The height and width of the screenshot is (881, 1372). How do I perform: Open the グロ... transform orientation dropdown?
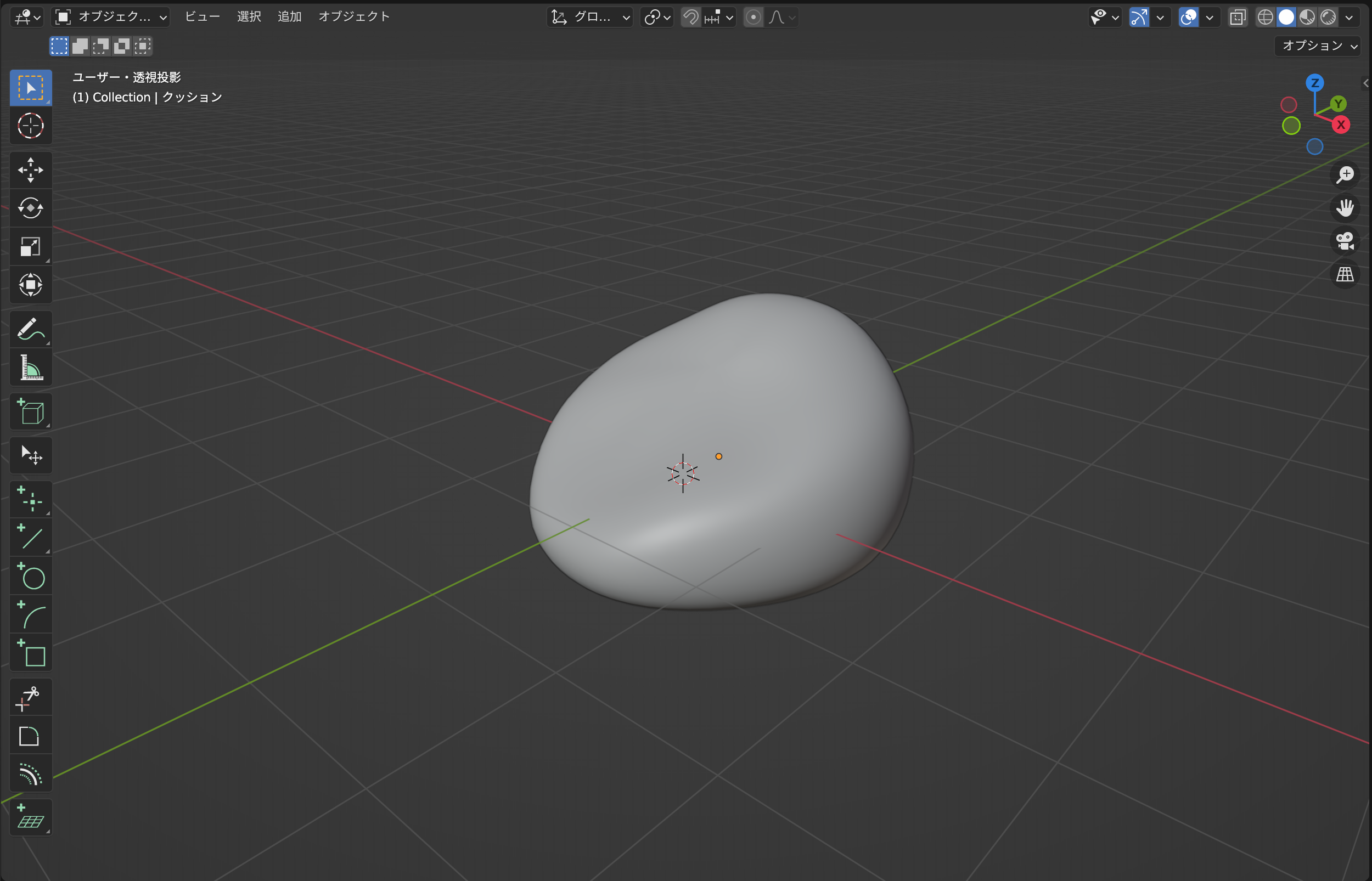point(590,17)
